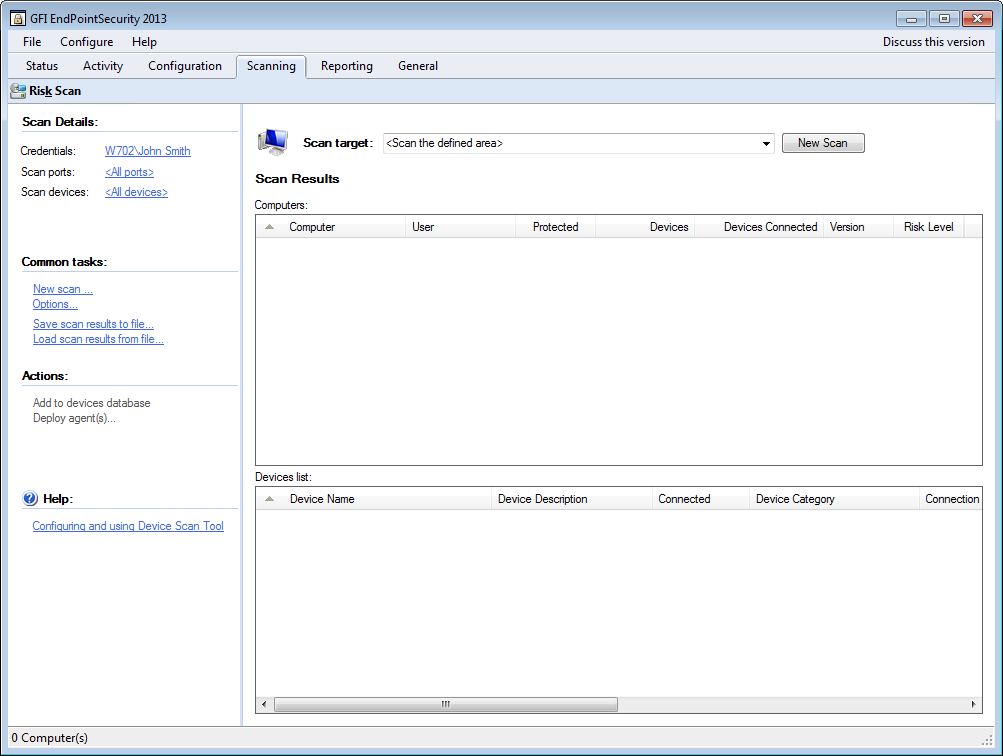Click the sort arrow in Devices list header
The width and height of the screenshot is (1003, 756).
pyautogui.click(x=269, y=499)
